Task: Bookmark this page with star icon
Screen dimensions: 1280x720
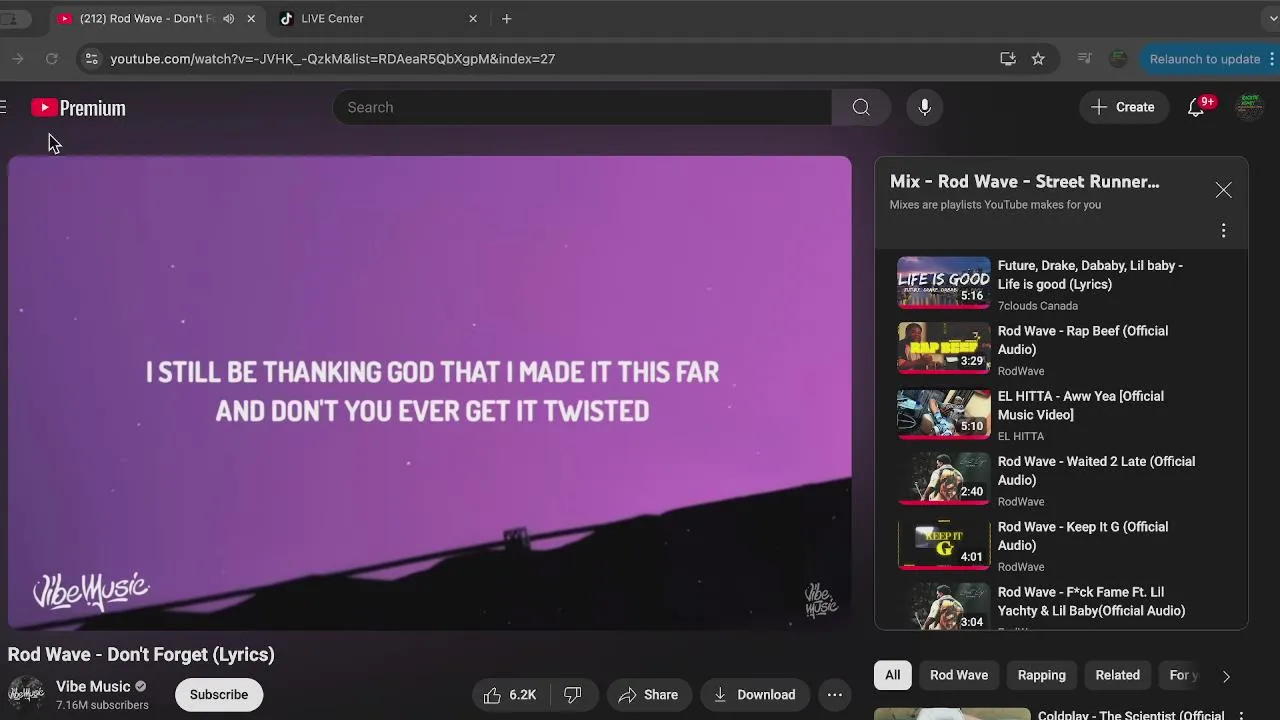Action: click(1038, 59)
